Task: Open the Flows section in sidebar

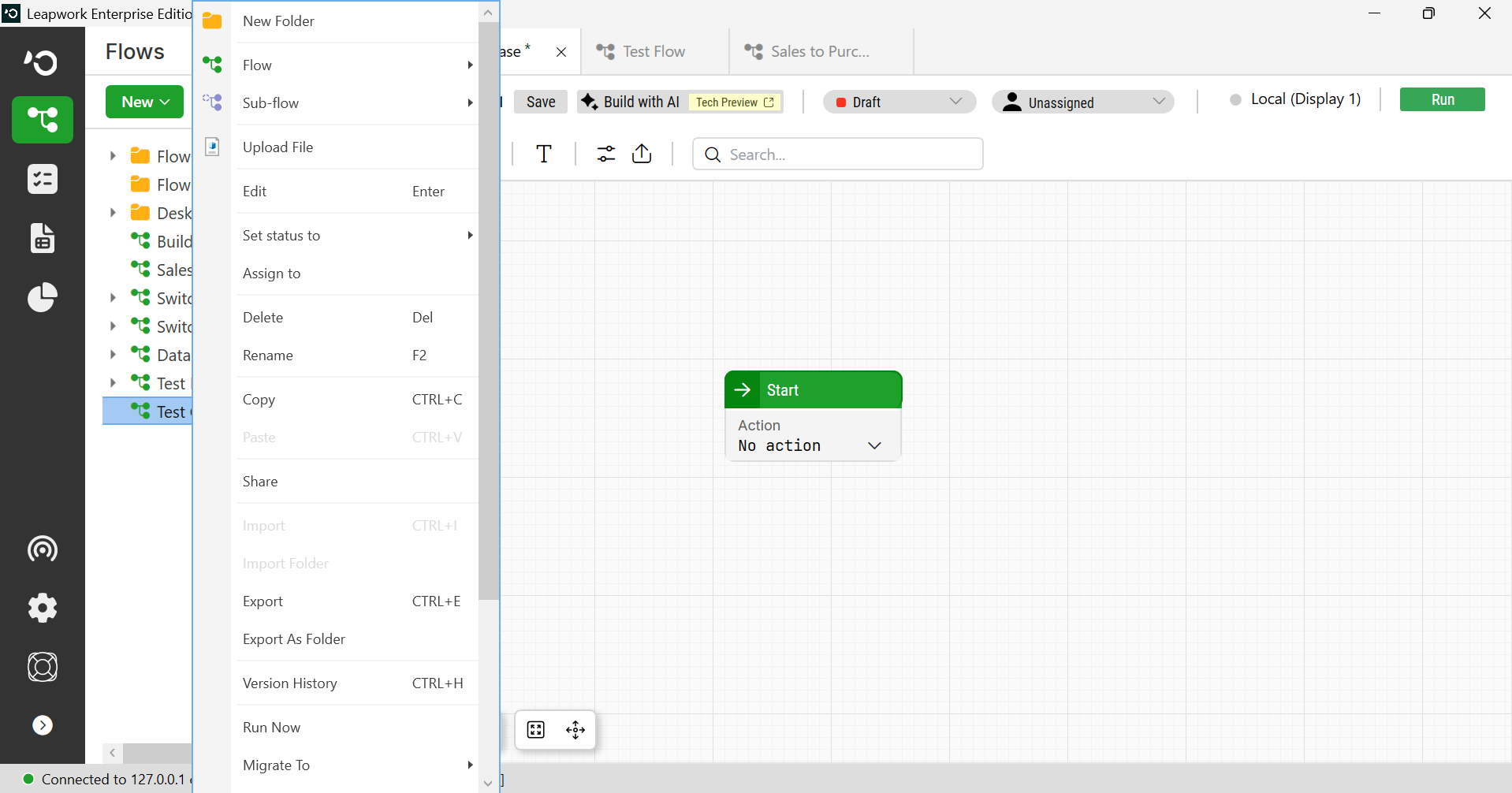Action: (43, 120)
